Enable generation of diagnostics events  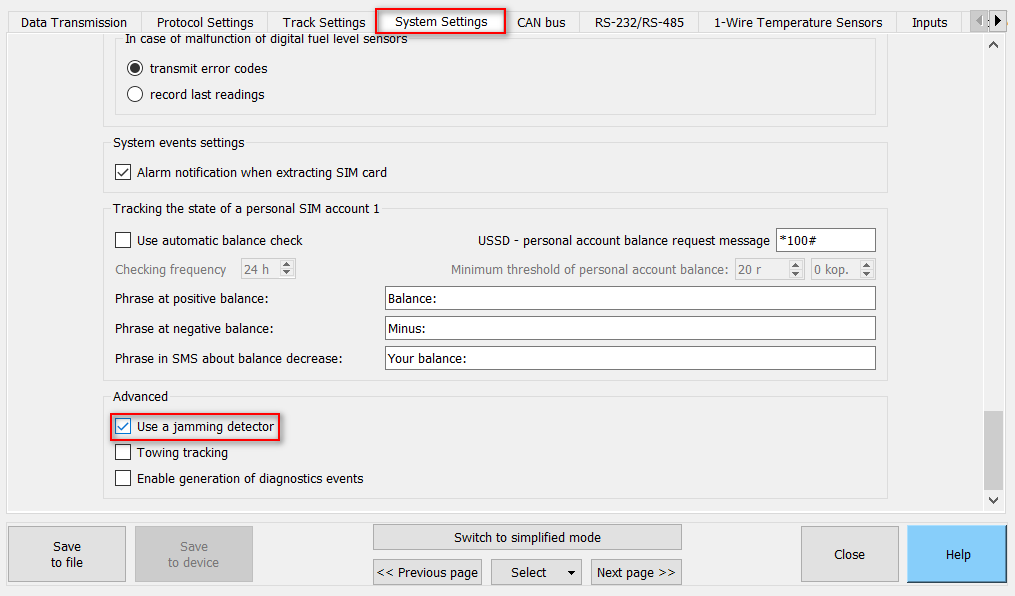[x=123, y=479]
